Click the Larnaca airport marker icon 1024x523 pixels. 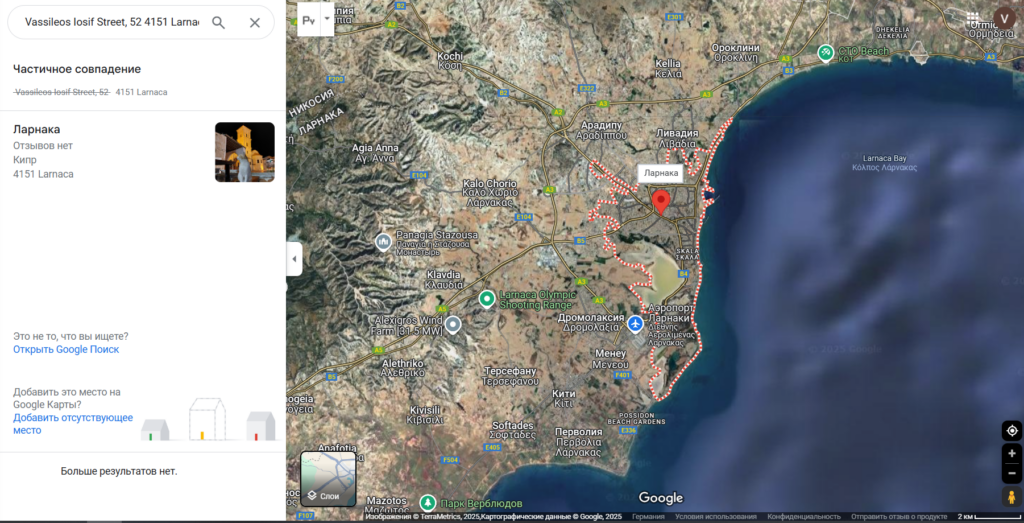636,324
